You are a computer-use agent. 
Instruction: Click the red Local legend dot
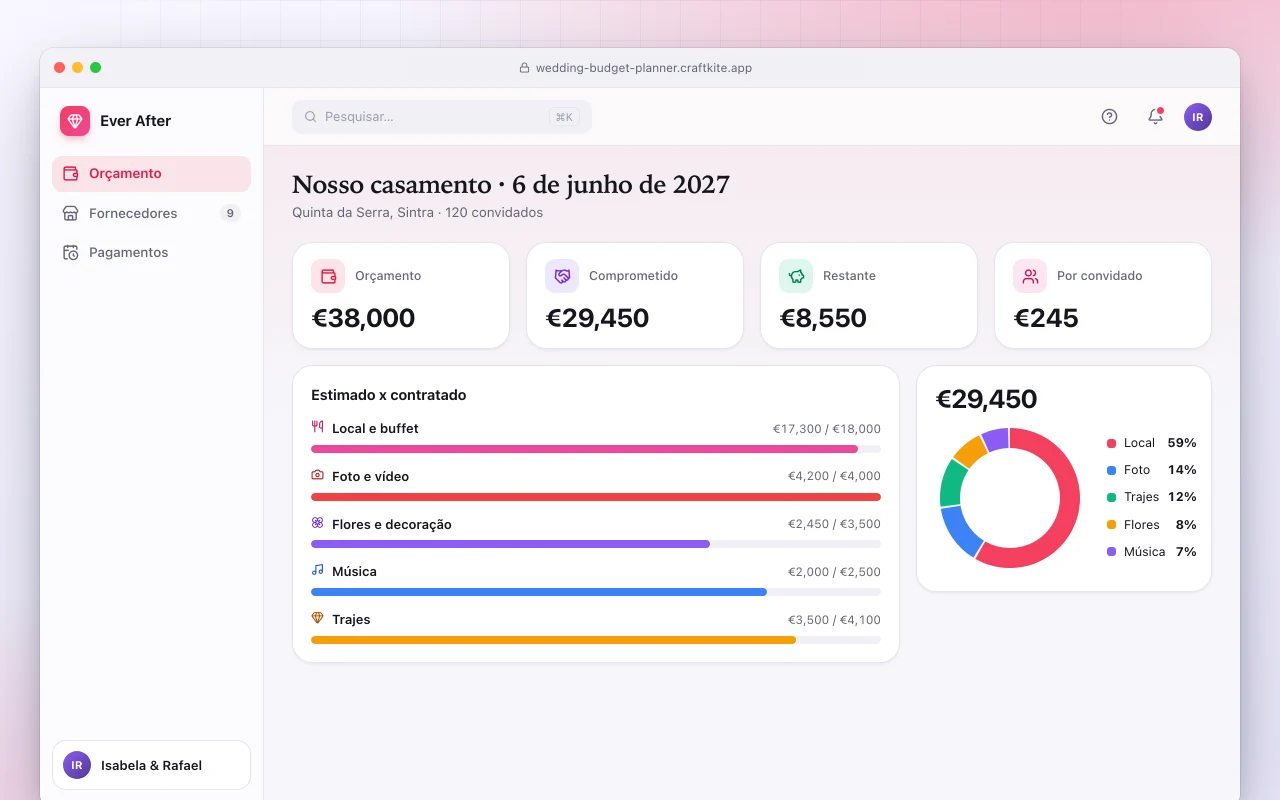coord(1111,443)
